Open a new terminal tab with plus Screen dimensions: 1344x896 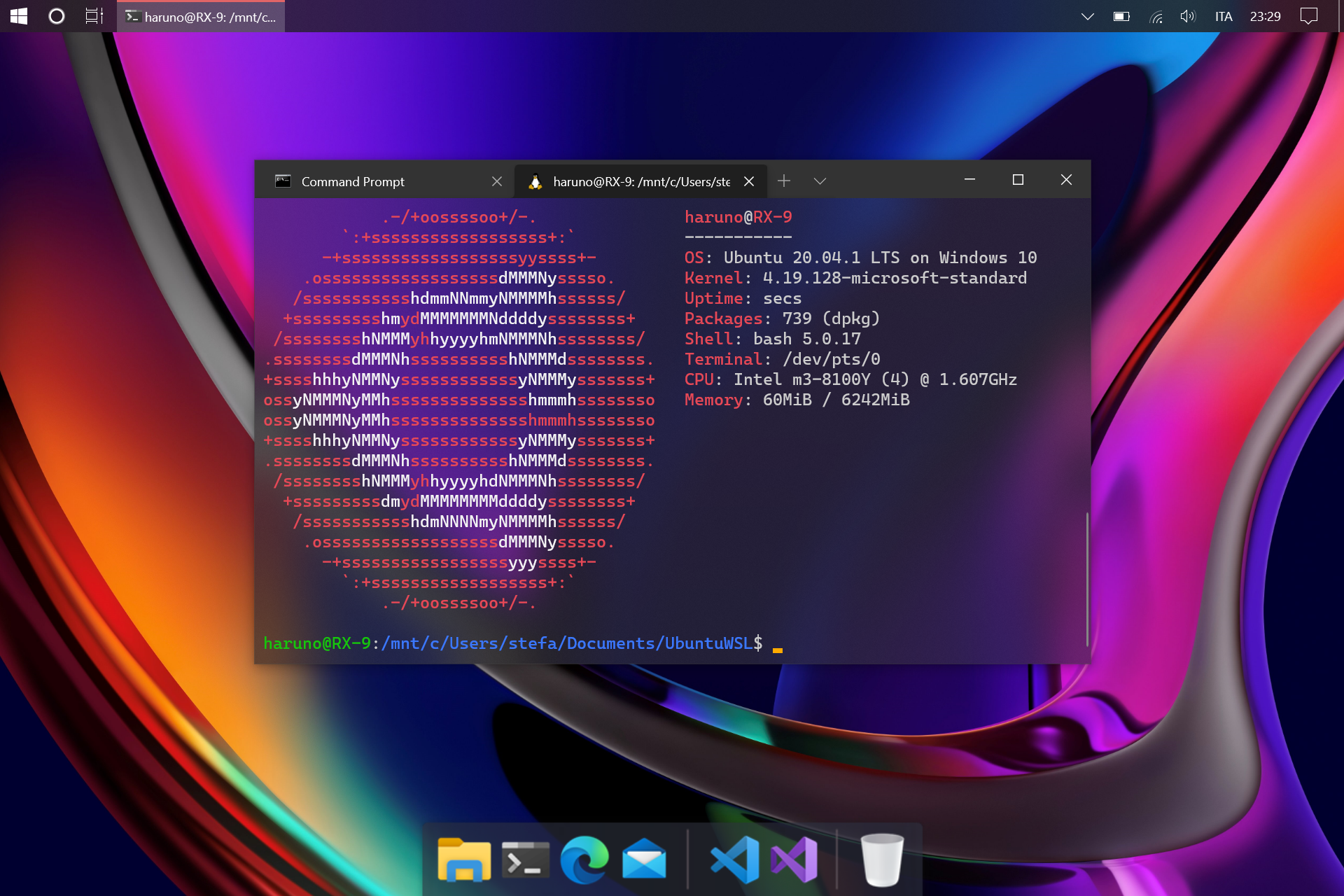coord(784,181)
